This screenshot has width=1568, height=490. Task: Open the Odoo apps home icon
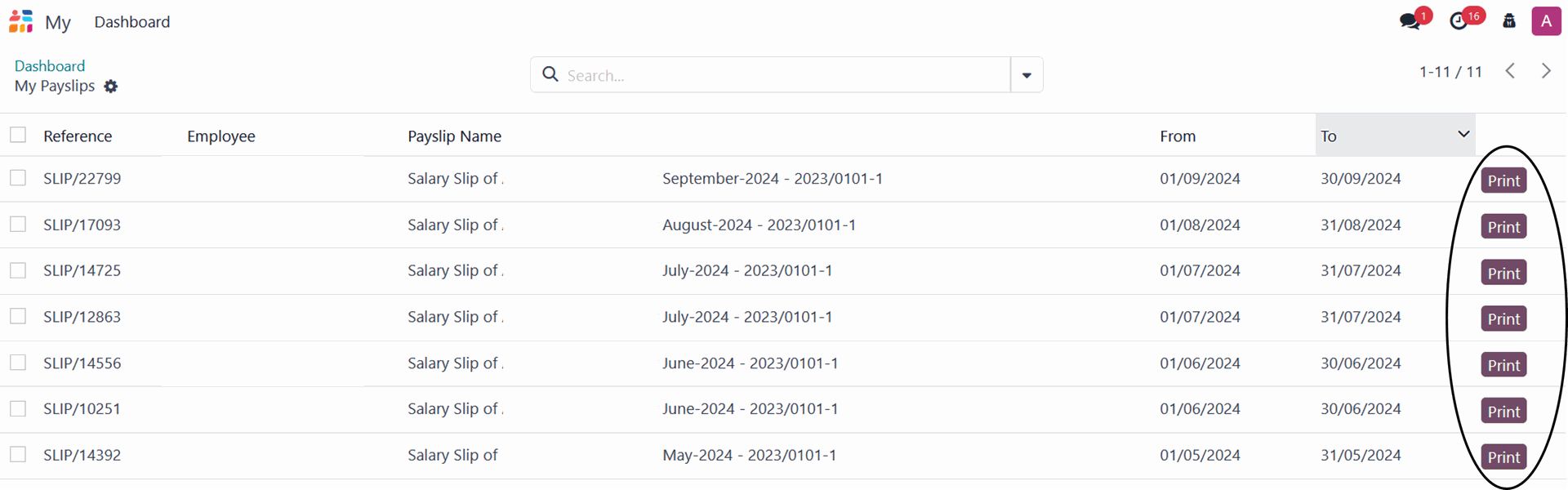(x=21, y=21)
